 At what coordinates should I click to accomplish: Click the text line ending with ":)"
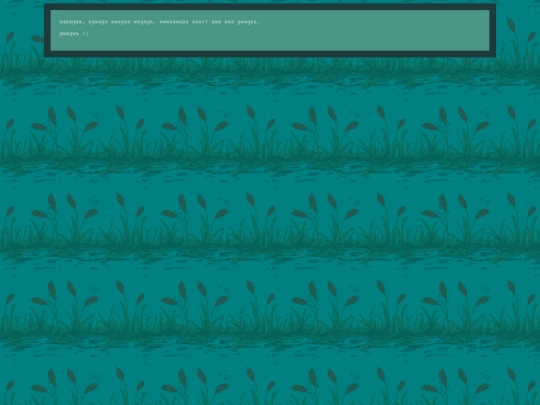click(x=74, y=33)
